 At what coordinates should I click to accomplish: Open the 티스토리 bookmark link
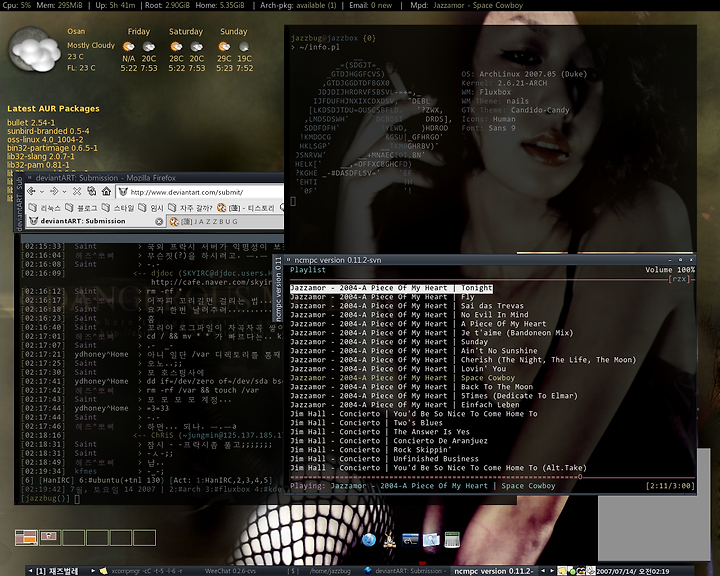coord(246,208)
